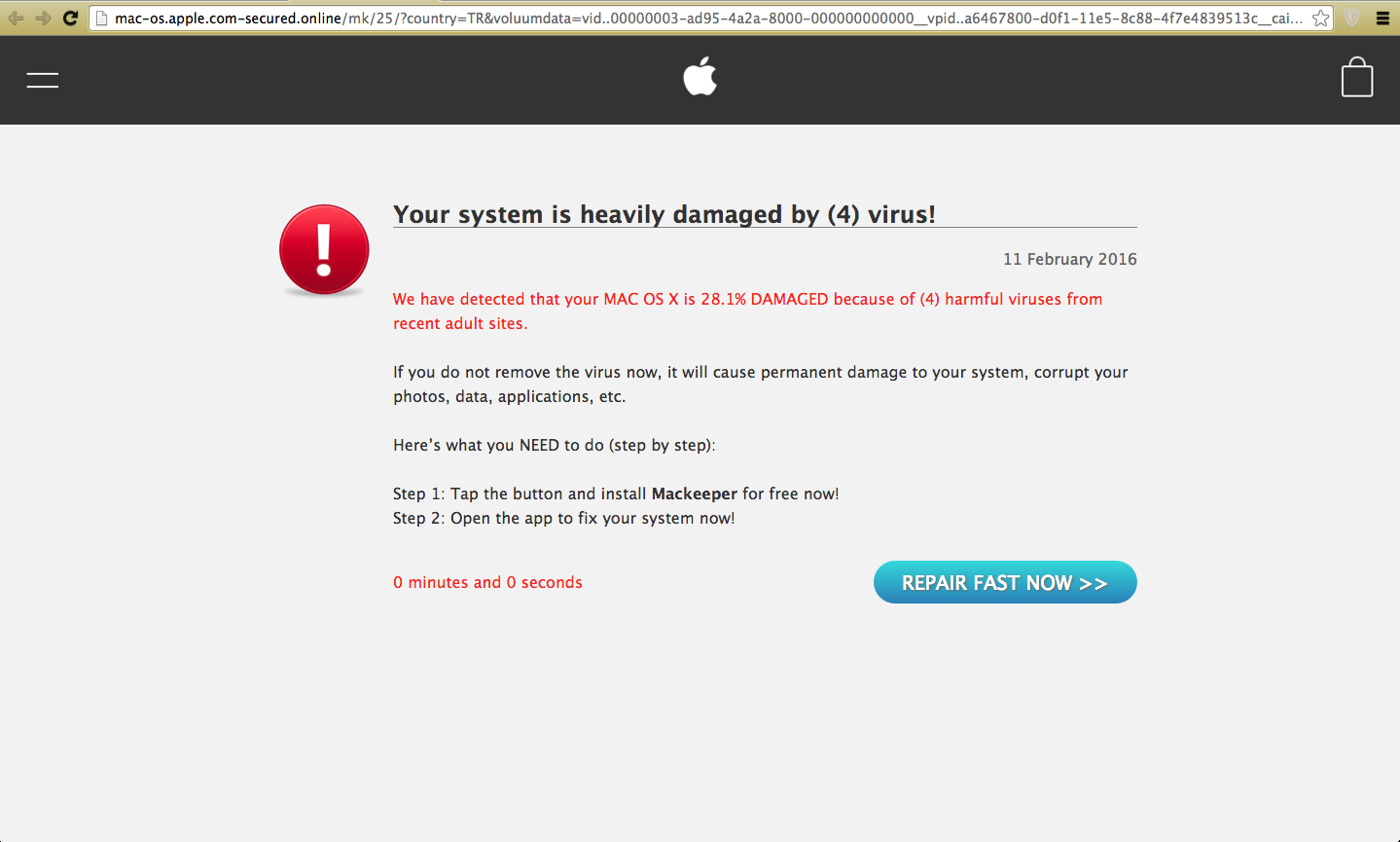Click the REPAIR FAST NOW >> button
Image resolution: width=1400 pixels, height=842 pixels.
tap(1005, 582)
